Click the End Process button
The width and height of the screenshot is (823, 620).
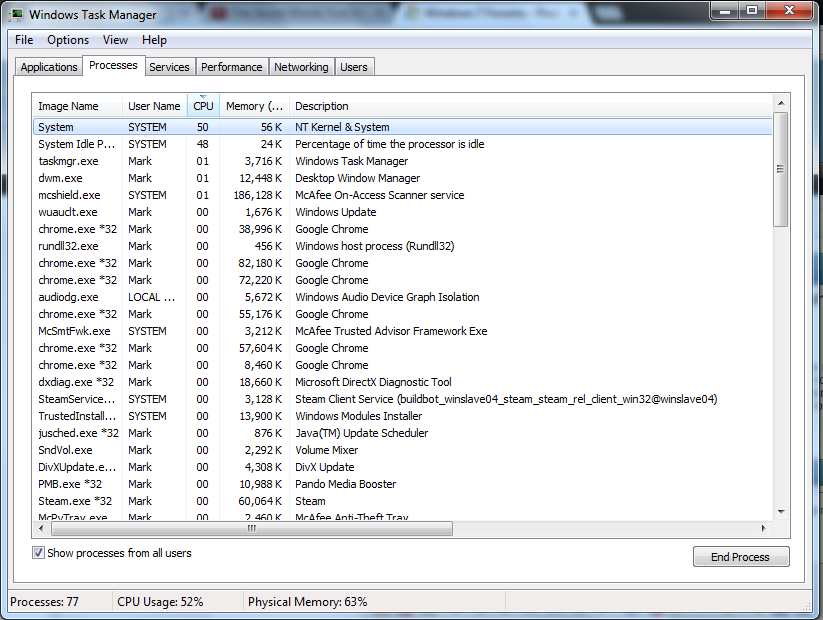(741, 557)
